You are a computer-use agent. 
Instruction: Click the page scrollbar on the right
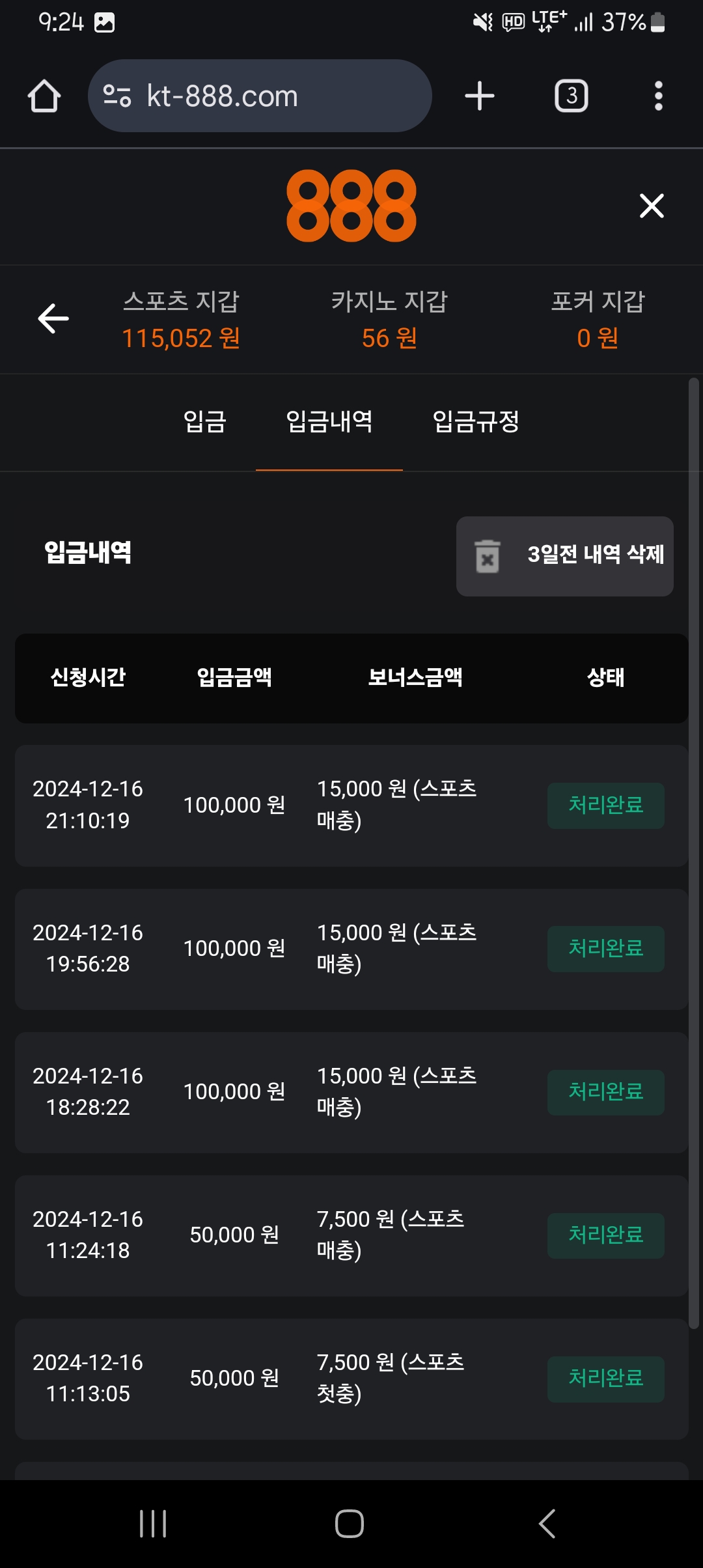[694, 847]
